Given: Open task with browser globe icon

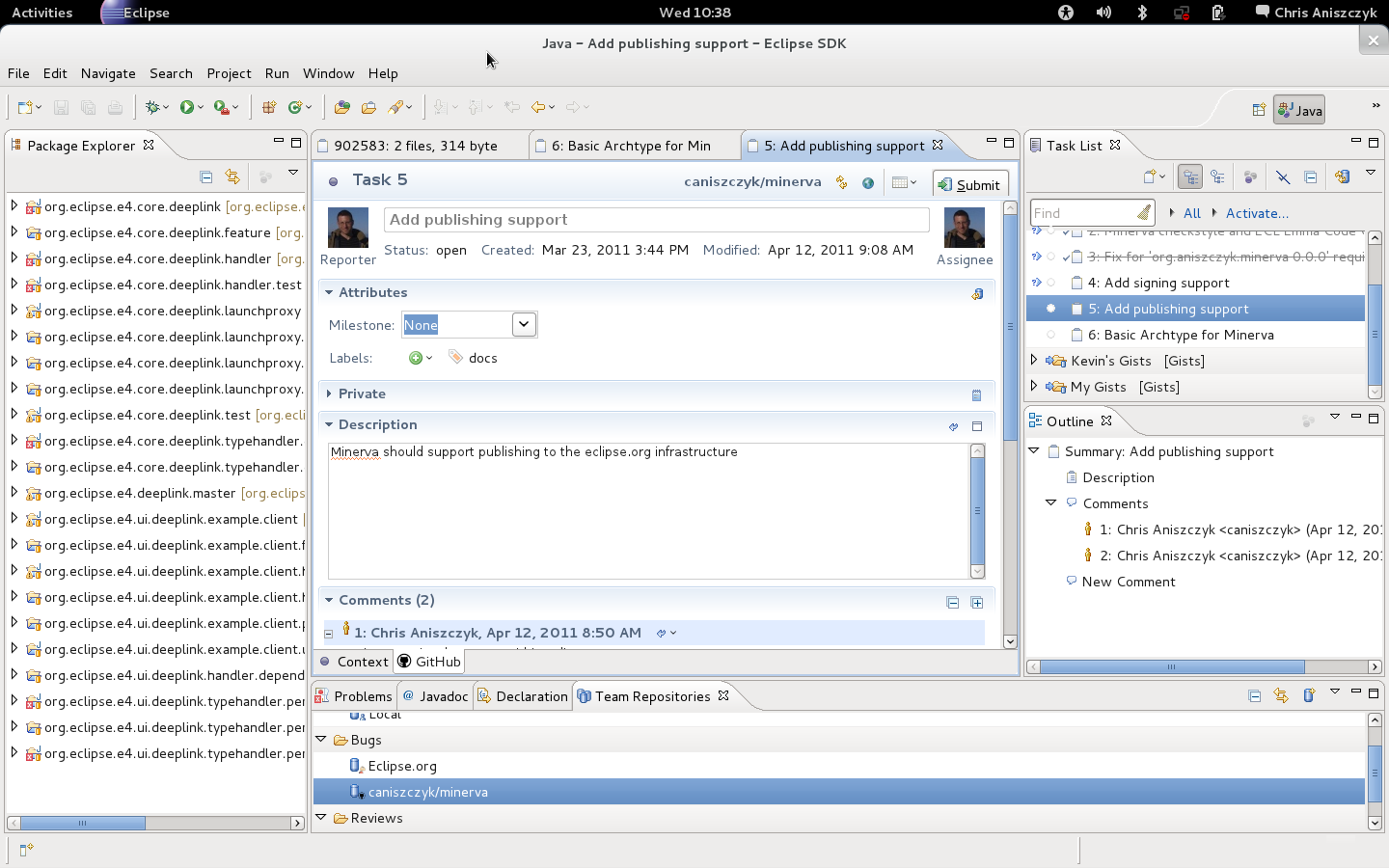Looking at the screenshot, I should (x=868, y=182).
